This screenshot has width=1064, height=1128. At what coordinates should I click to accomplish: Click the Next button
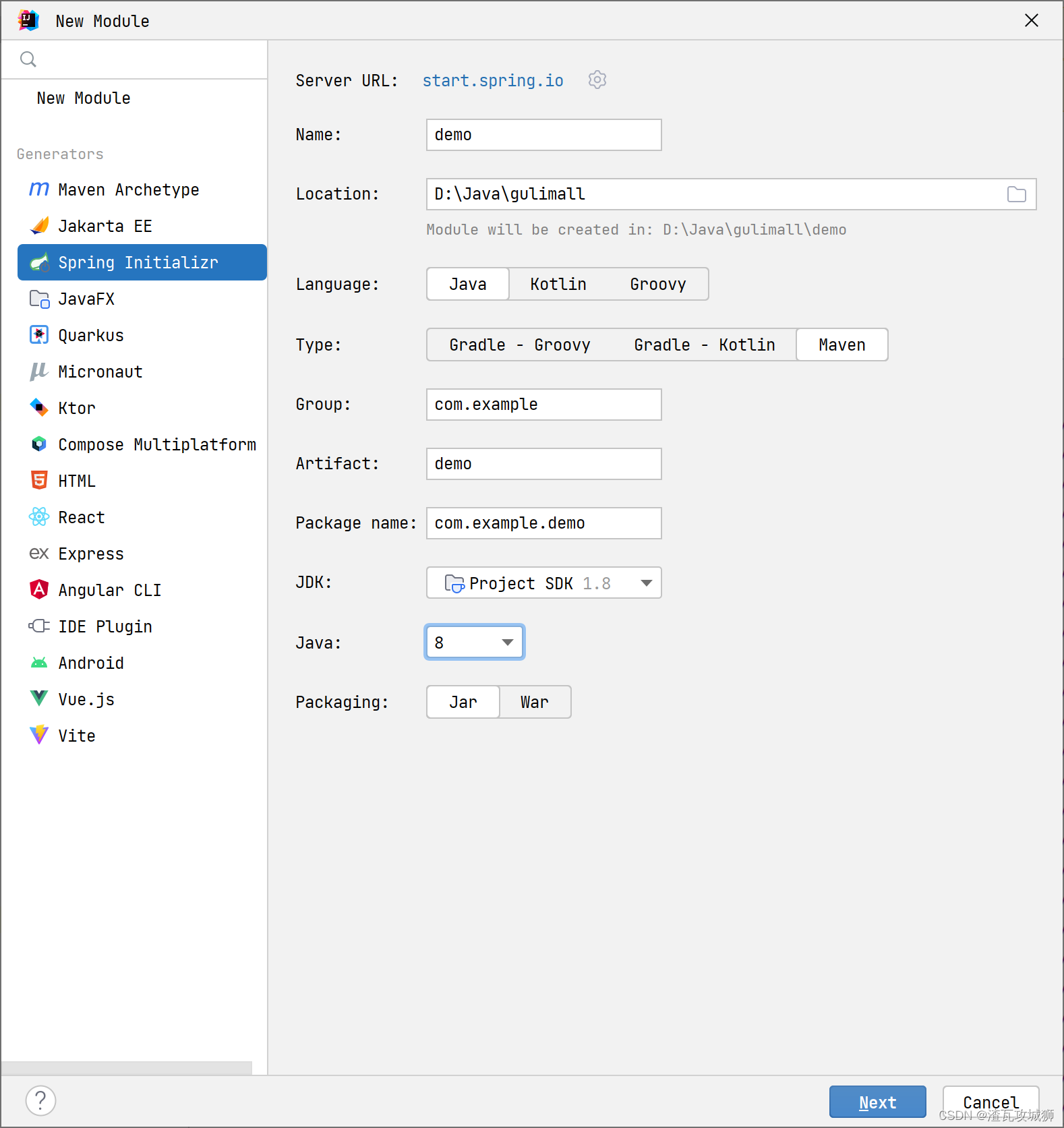click(x=877, y=1102)
